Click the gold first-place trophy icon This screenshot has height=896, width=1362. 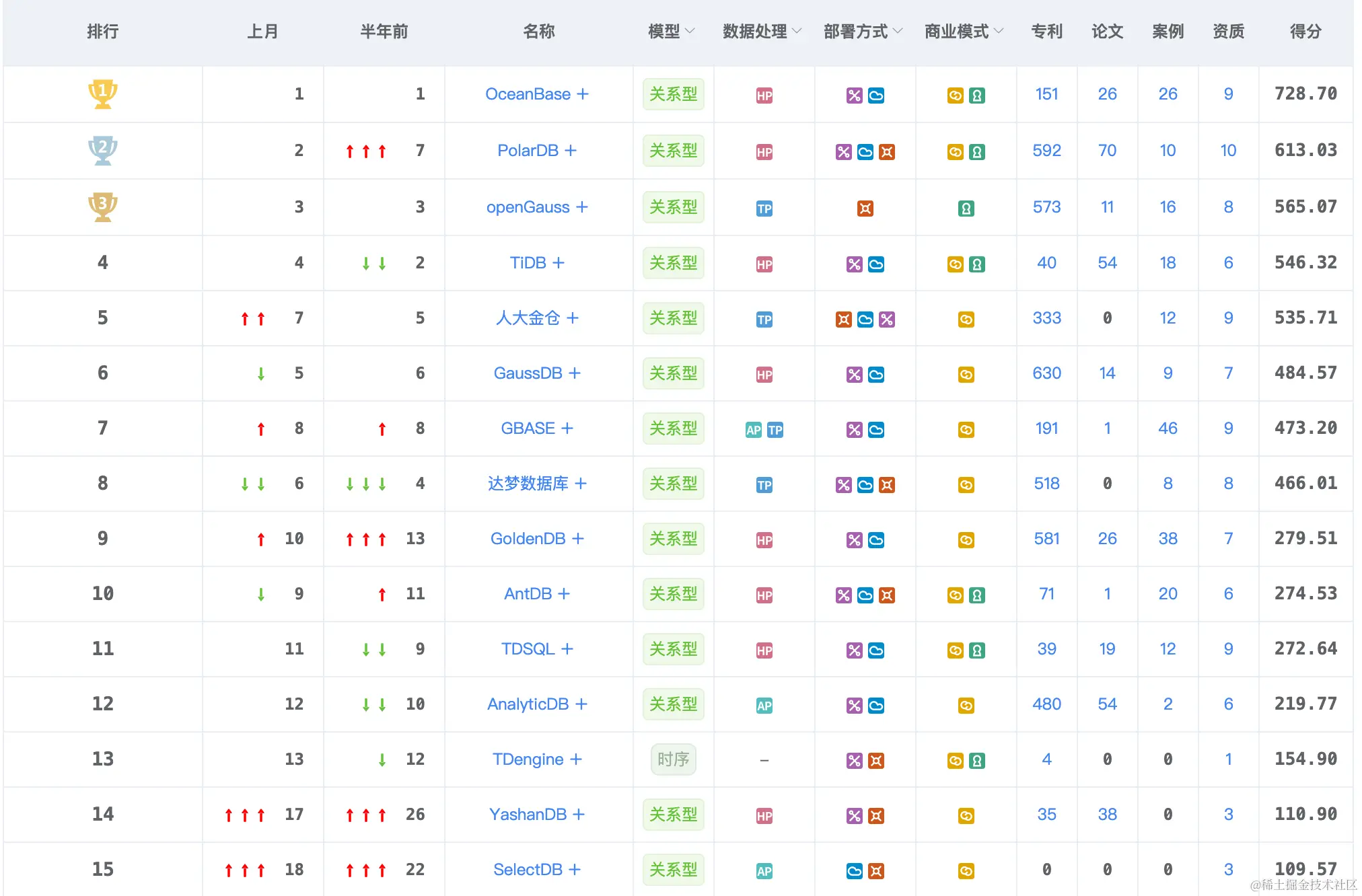tap(102, 94)
